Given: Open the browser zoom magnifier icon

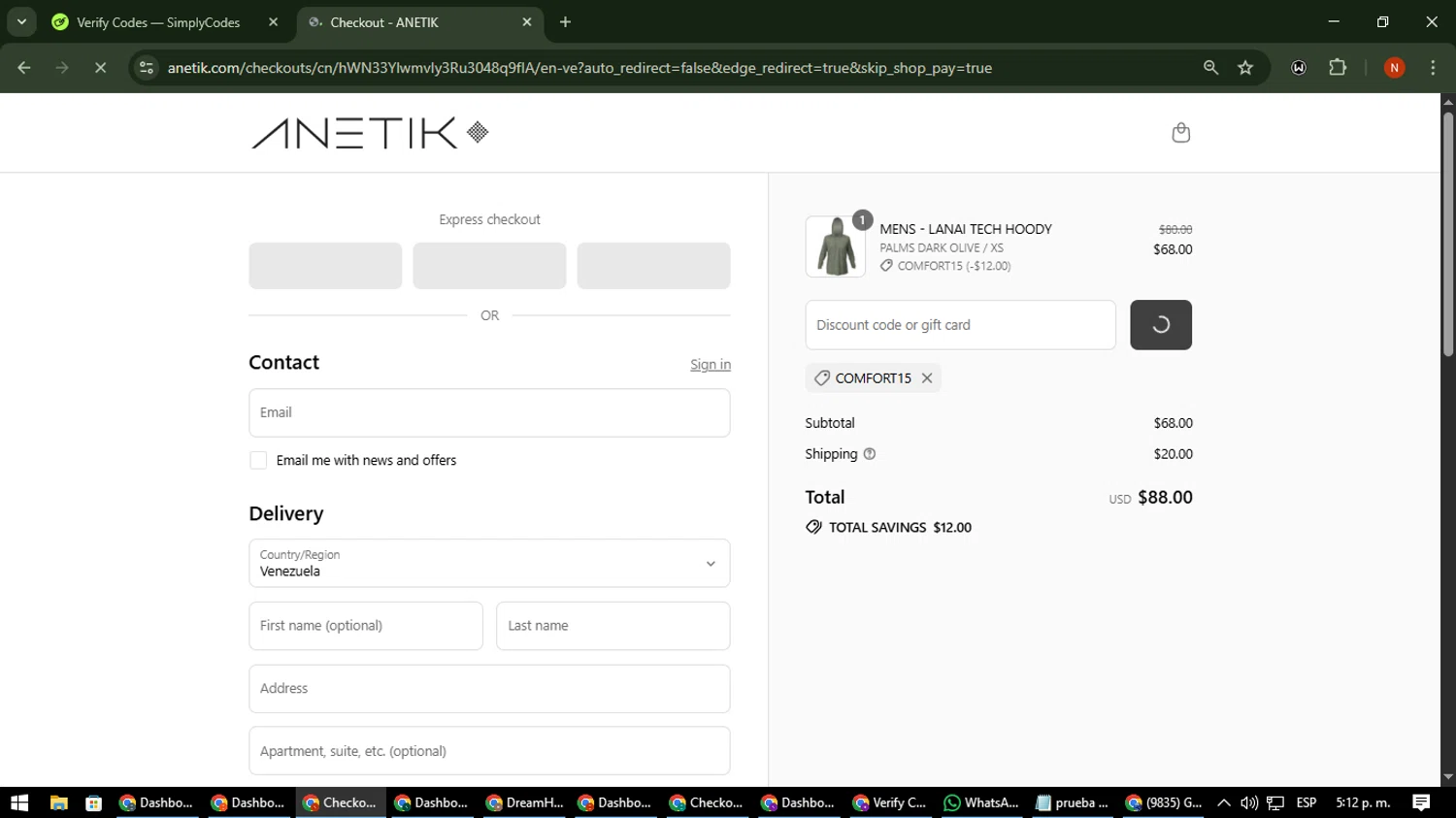Looking at the screenshot, I should coord(1210,68).
